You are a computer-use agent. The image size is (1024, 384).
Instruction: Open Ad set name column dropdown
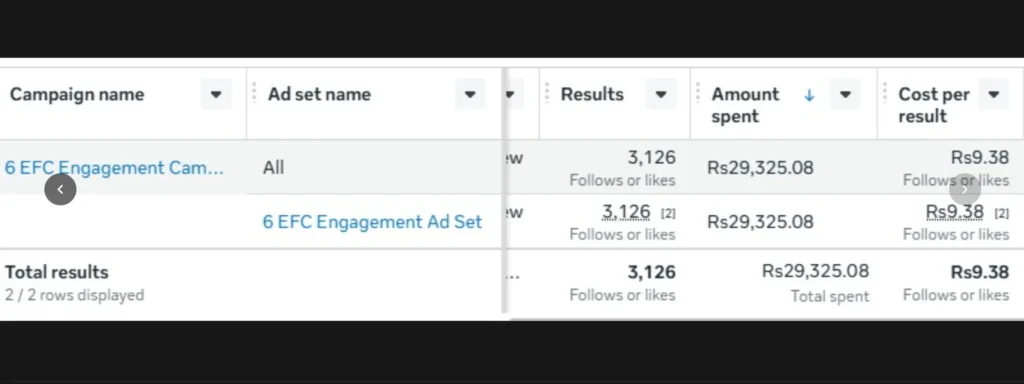click(470, 95)
